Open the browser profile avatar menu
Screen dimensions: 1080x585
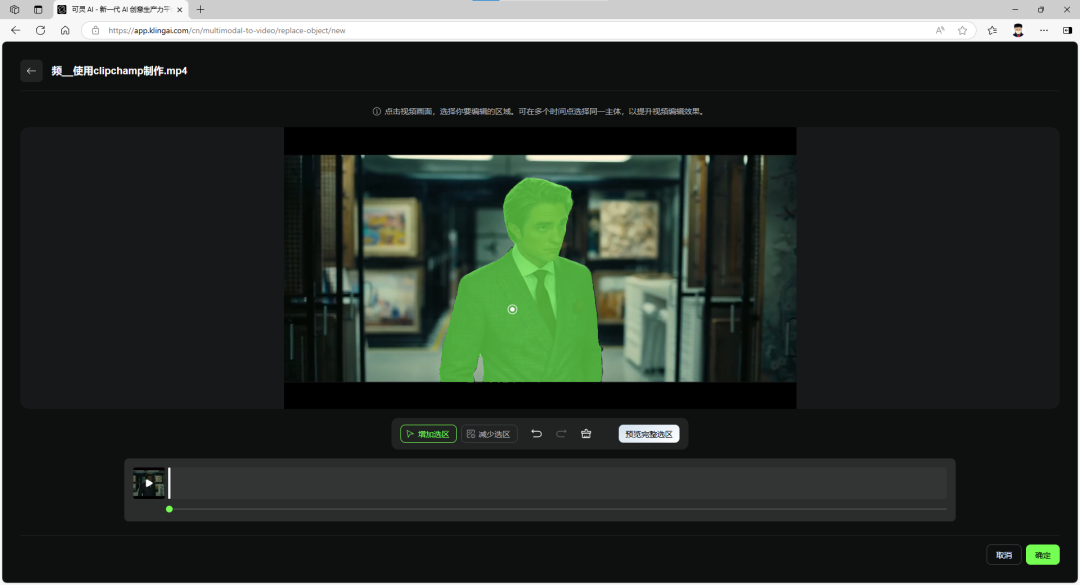[x=1018, y=30]
